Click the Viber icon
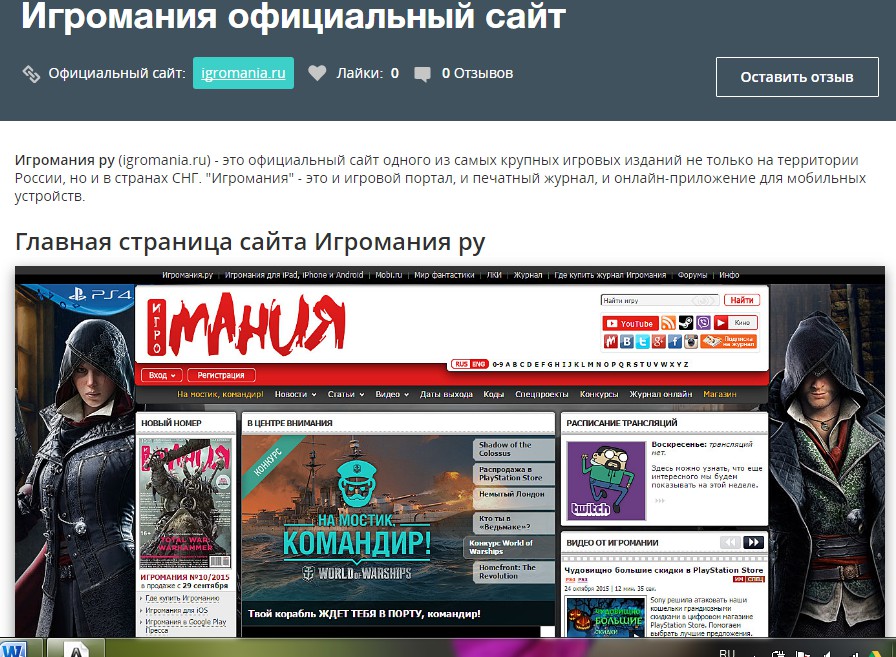The height and width of the screenshot is (657, 896). [x=703, y=323]
